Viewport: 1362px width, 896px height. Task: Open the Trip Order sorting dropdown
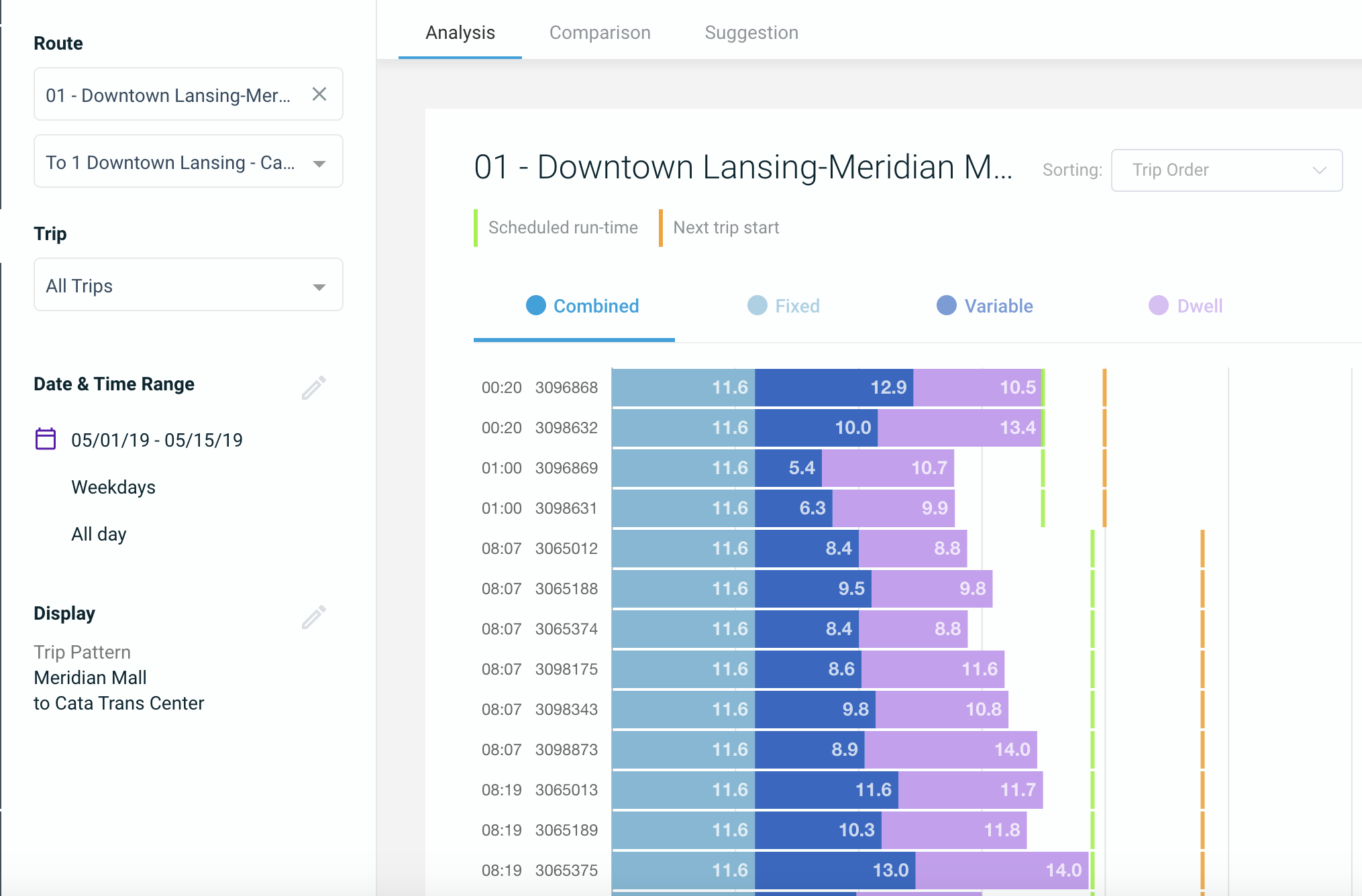pyautogui.click(x=1226, y=170)
